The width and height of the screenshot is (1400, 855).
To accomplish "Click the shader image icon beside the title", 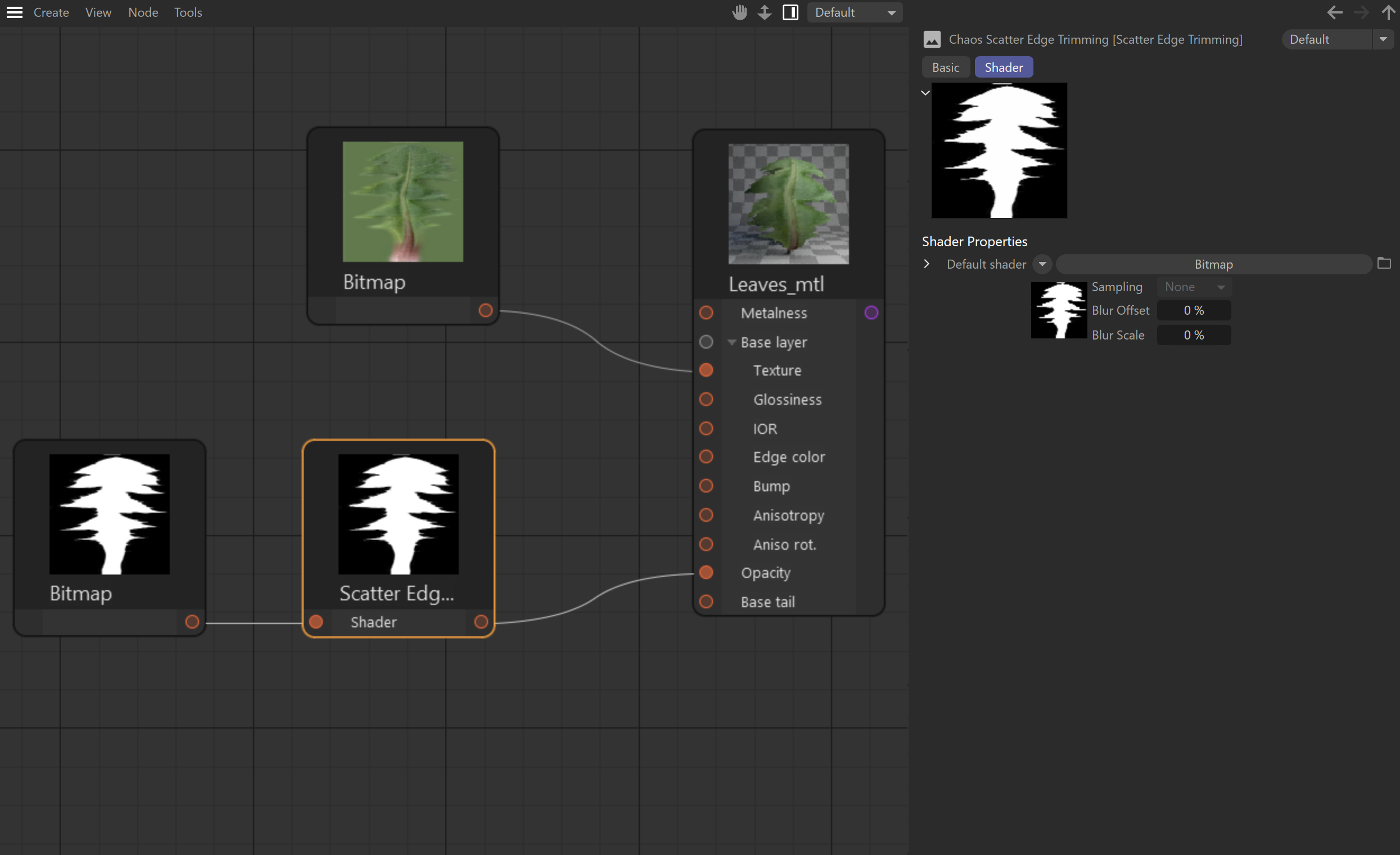I will (932, 39).
